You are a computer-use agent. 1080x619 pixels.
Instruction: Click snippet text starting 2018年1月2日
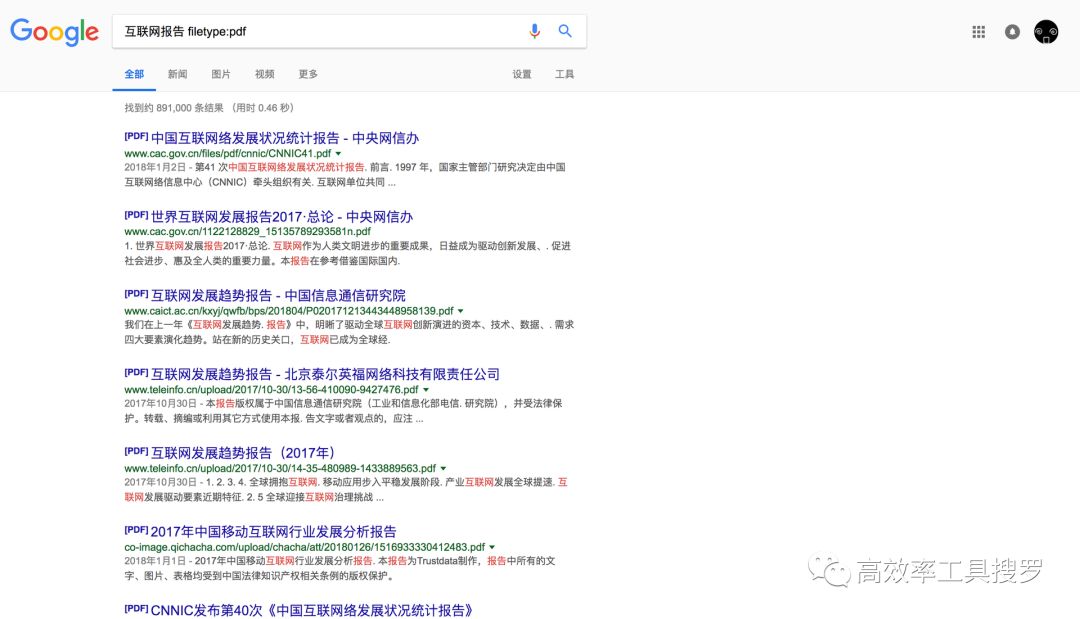pos(344,175)
